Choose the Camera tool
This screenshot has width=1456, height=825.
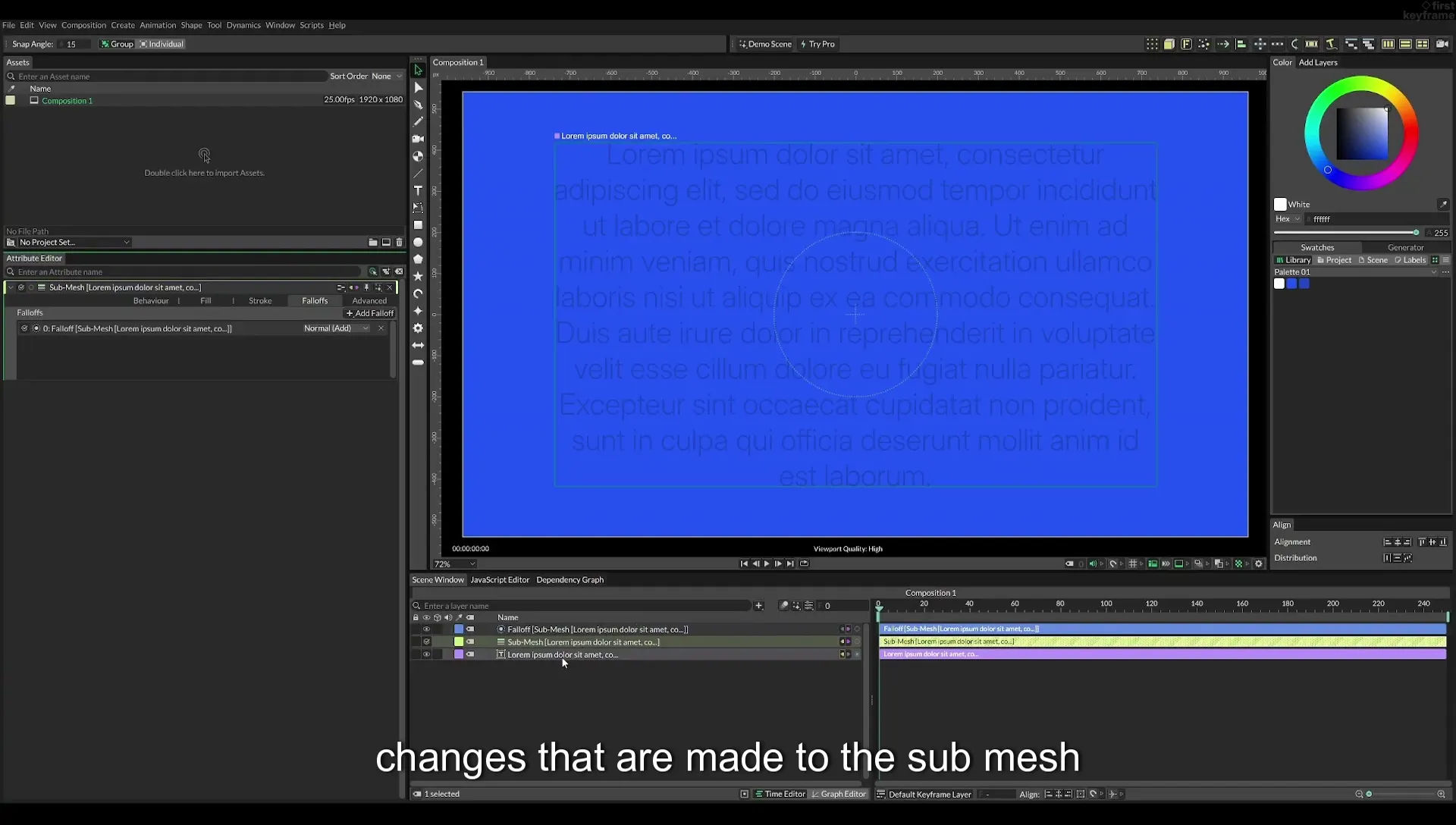418,139
